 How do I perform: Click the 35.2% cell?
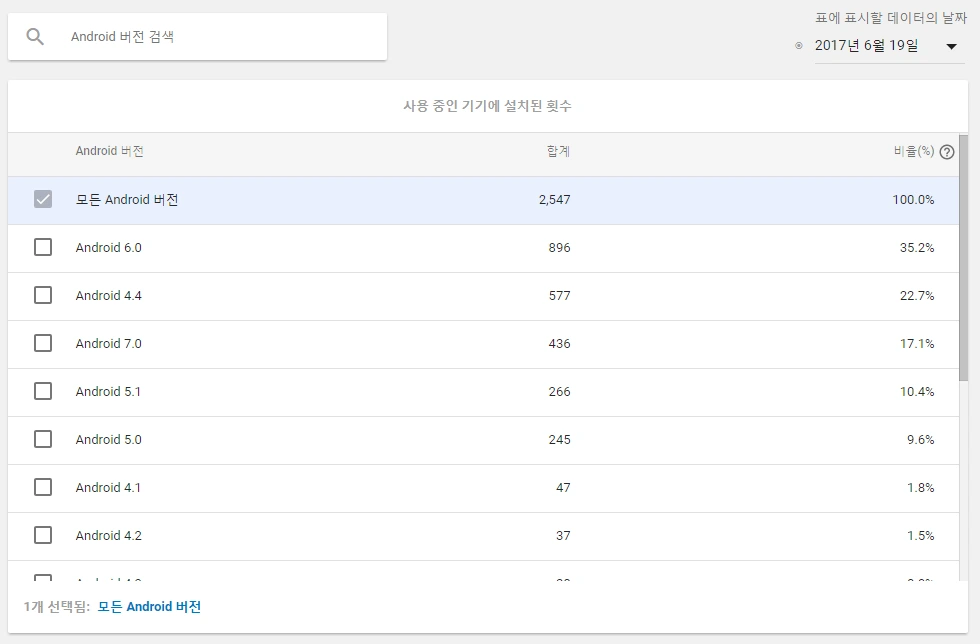(917, 248)
